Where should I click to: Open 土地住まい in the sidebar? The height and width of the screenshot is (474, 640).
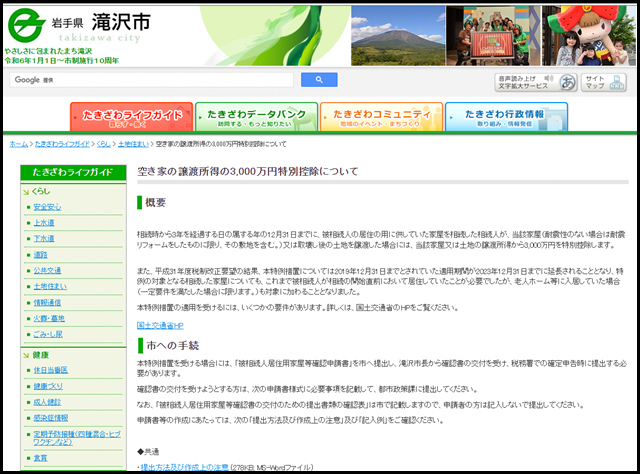50,286
